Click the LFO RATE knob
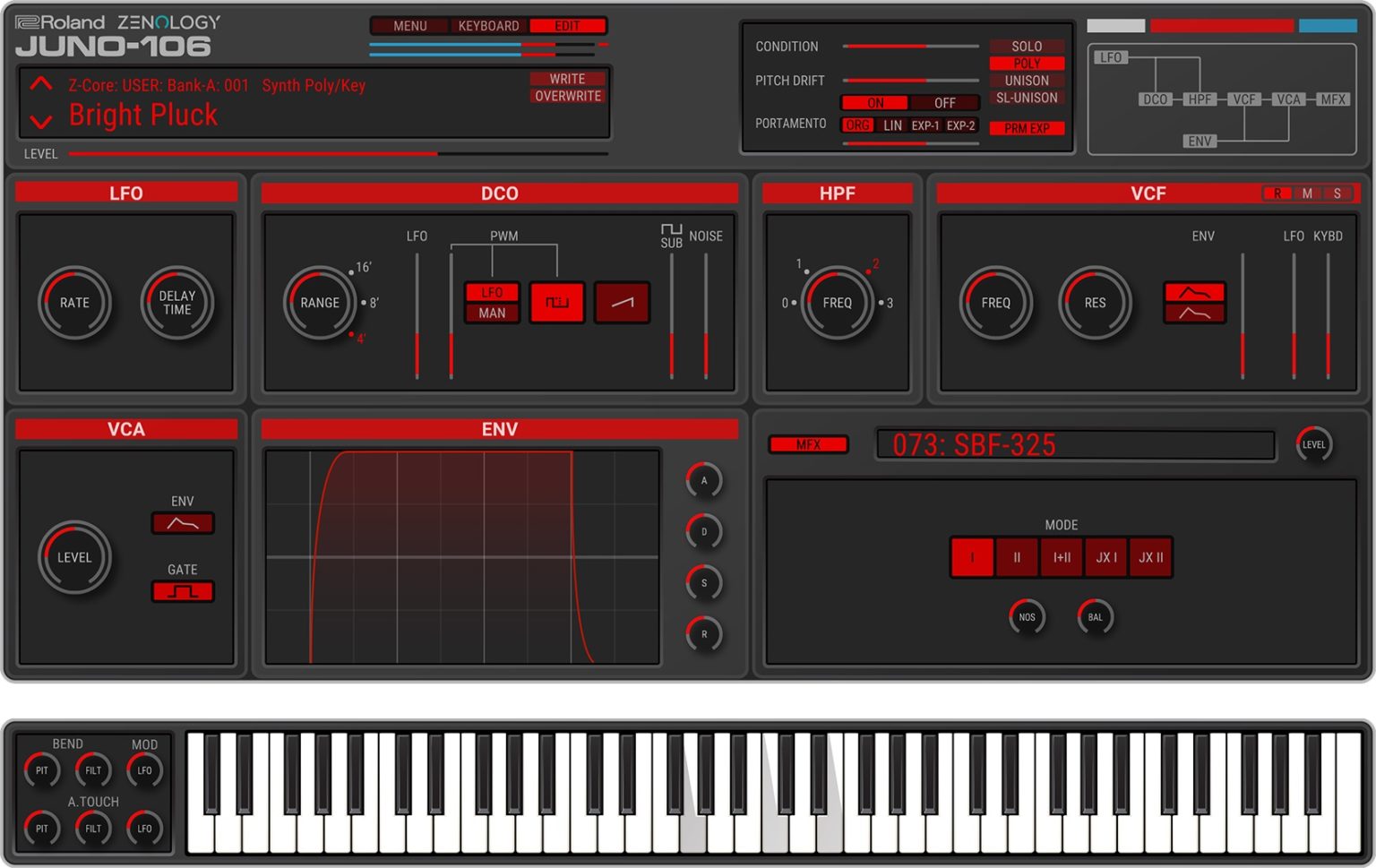Screen dimensions: 1376x868 74,303
